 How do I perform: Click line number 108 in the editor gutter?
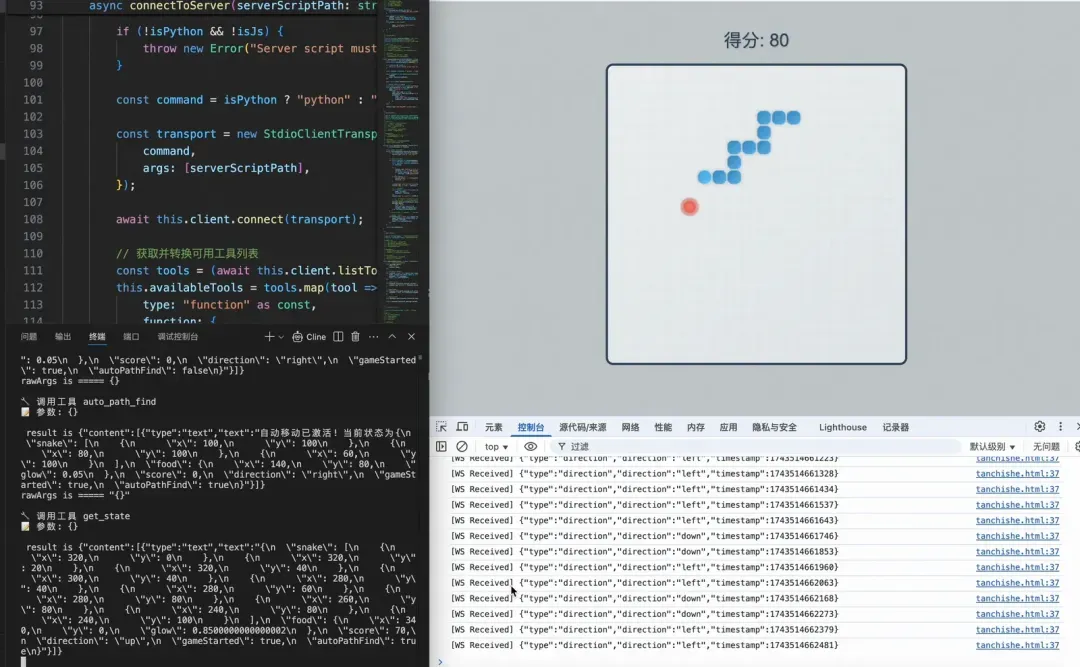(33, 219)
